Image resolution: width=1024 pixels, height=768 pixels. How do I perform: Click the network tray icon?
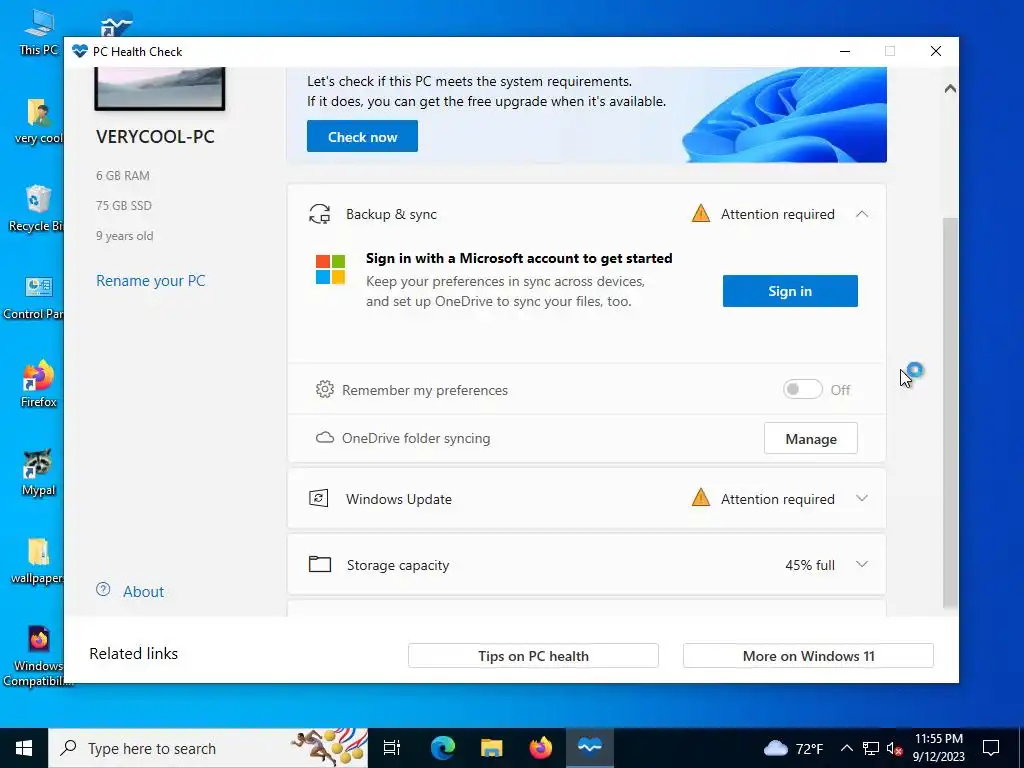871,748
